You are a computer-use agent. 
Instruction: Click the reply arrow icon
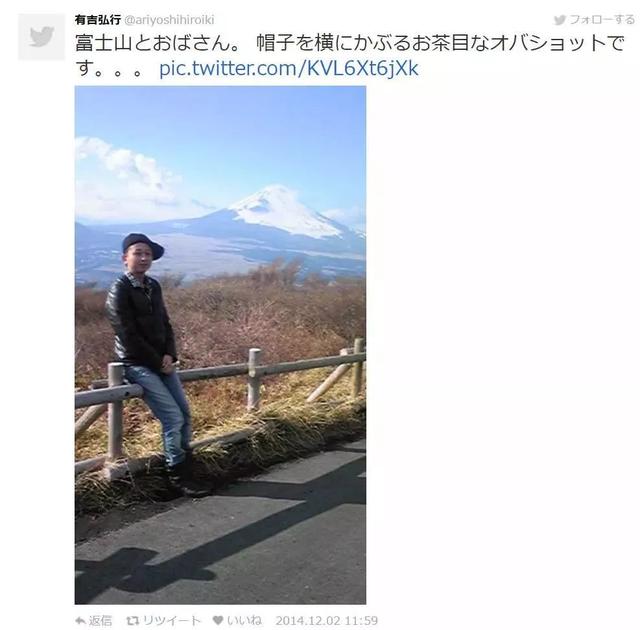(x=80, y=621)
